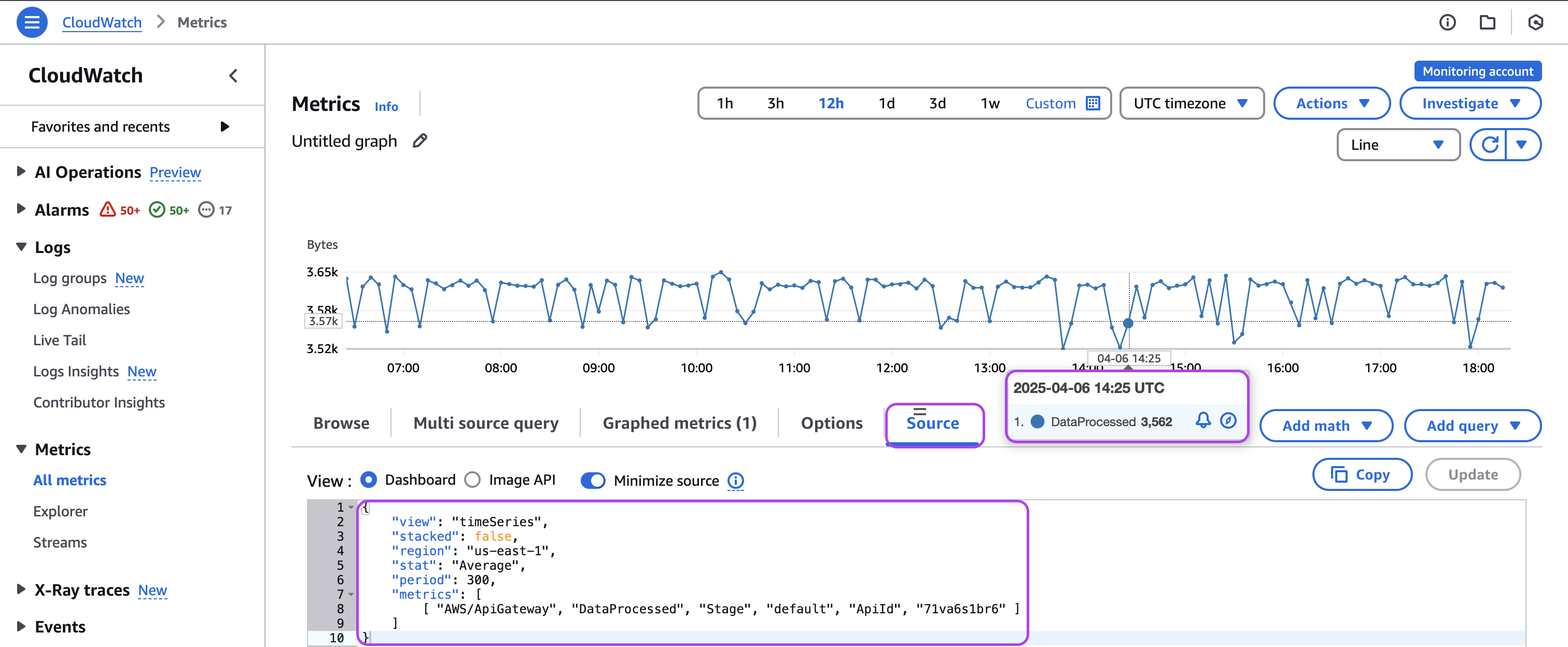Open the UTC timezone dropdown

pyautogui.click(x=1191, y=104)
